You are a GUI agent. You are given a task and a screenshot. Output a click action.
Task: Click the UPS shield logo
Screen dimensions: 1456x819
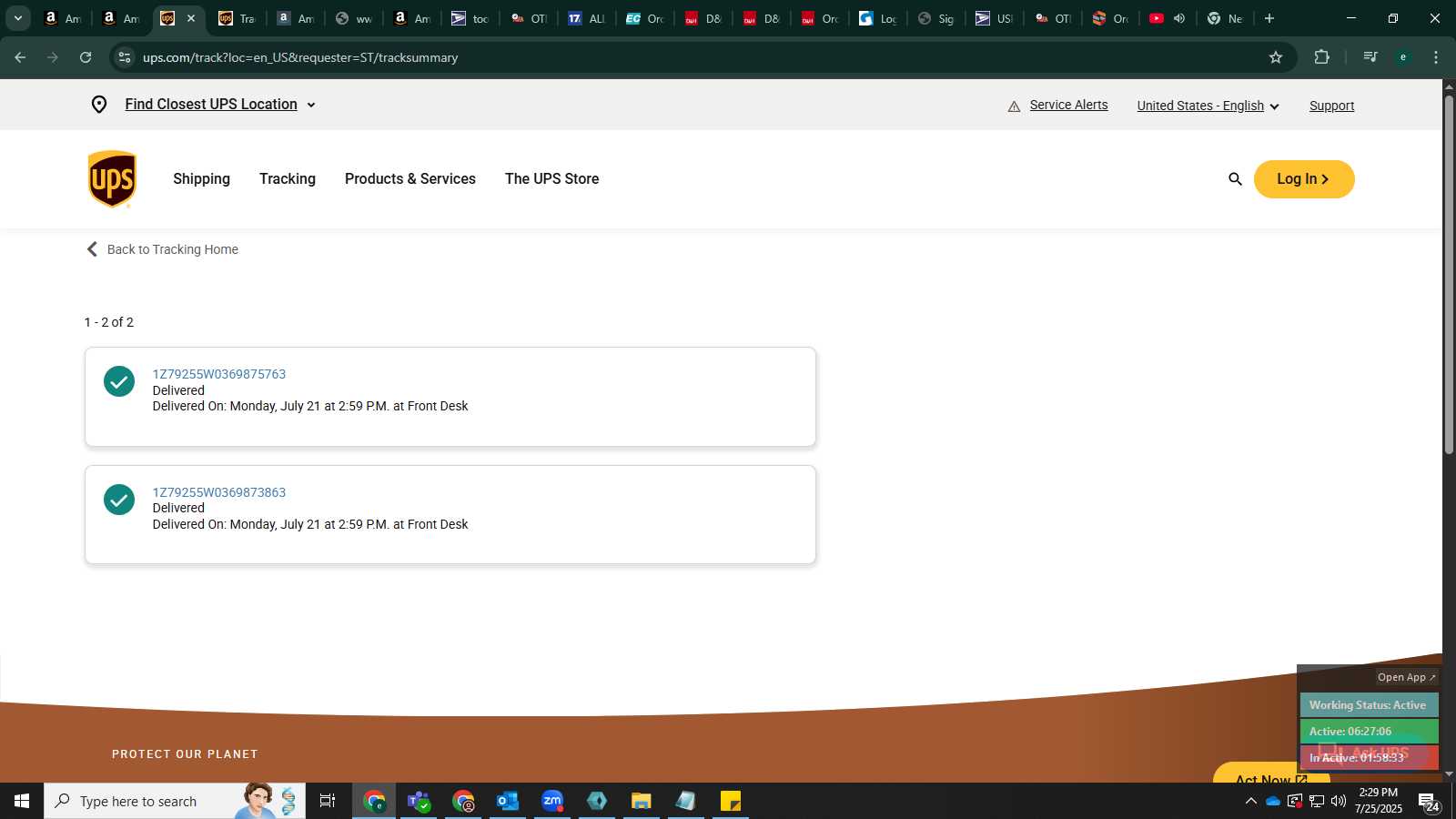pos(112,179)
